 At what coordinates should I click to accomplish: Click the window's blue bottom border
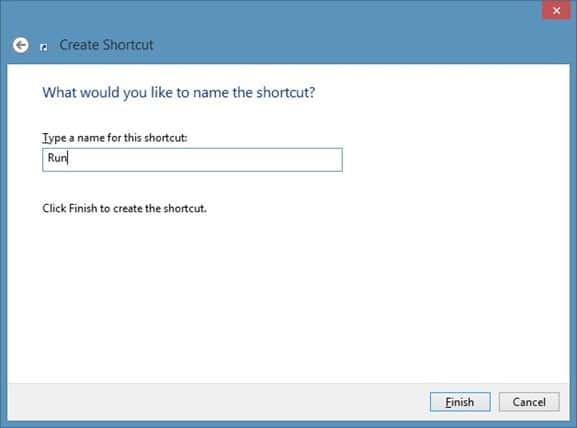(x=288, y=424)
